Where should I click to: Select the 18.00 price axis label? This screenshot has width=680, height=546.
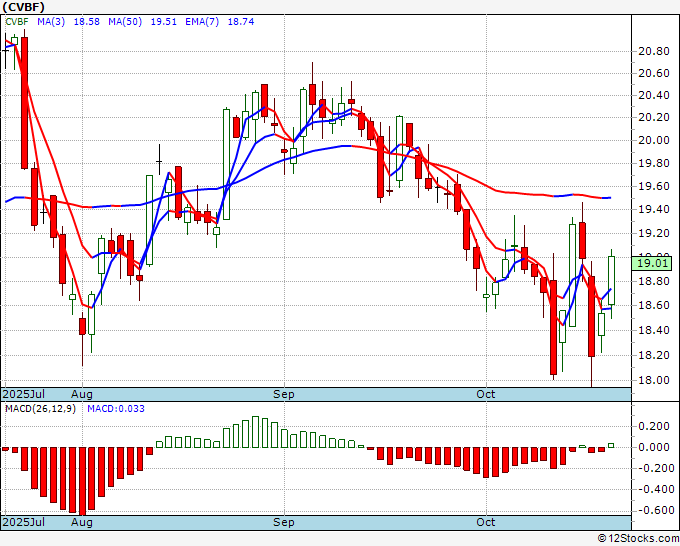click(654, 380)
